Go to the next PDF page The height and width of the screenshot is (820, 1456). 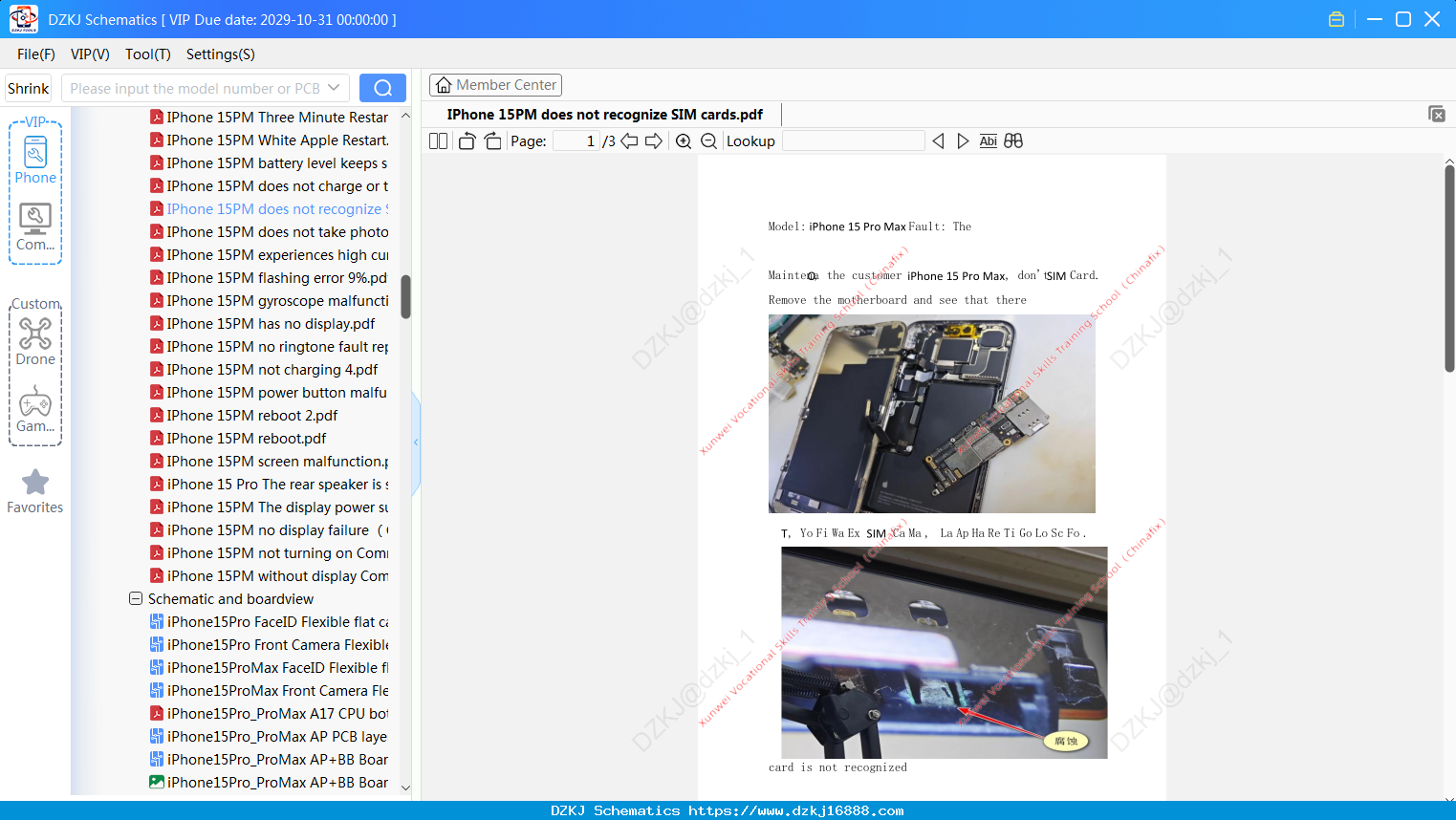654,141
